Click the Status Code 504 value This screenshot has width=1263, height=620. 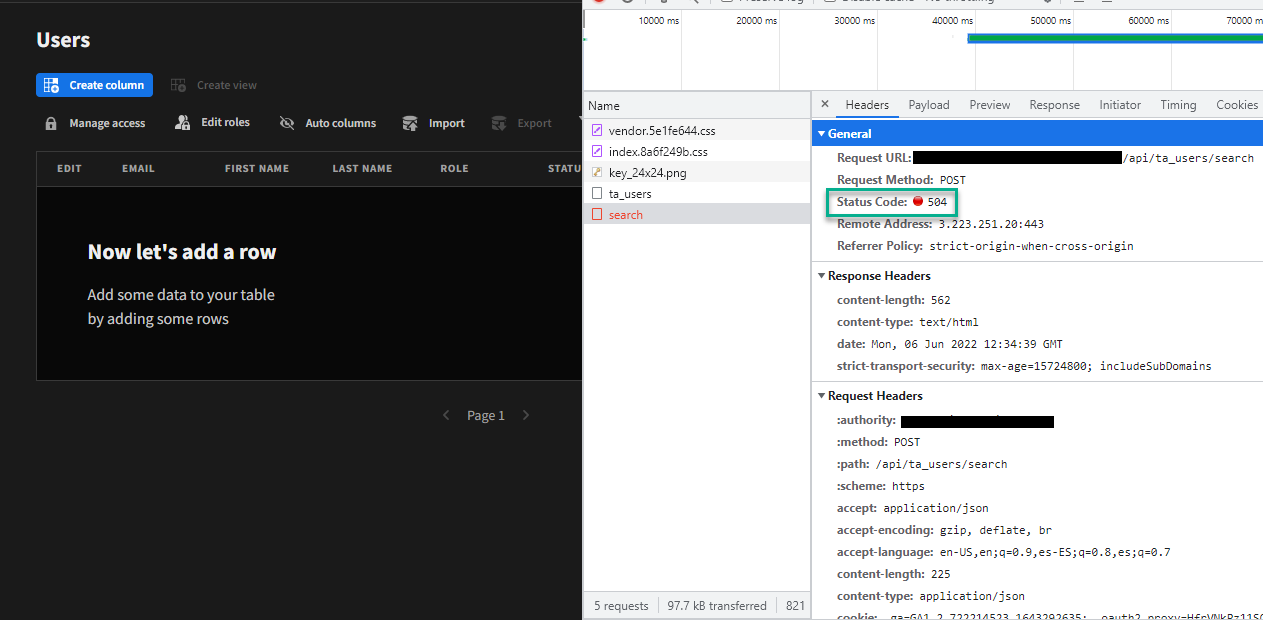[936, 202]
